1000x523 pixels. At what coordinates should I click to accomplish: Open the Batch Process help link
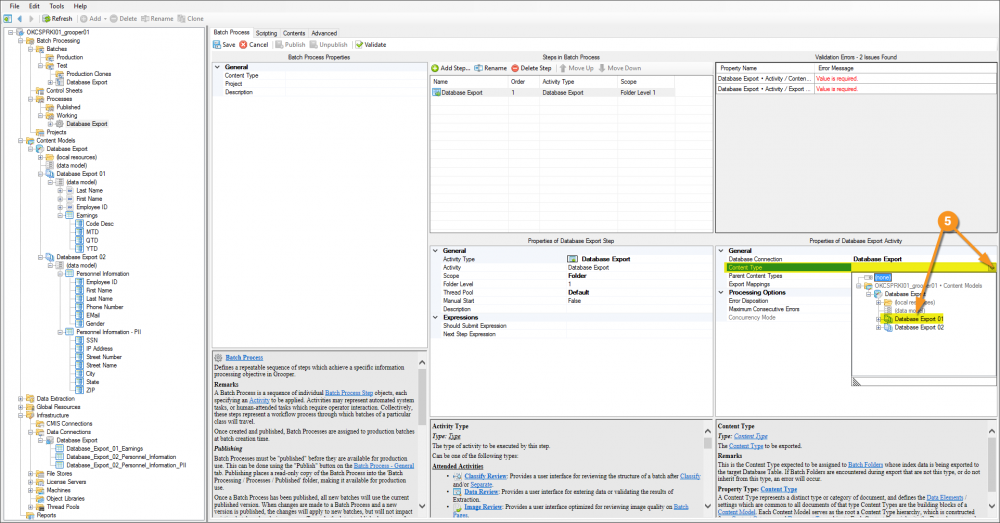coord(244,357)
